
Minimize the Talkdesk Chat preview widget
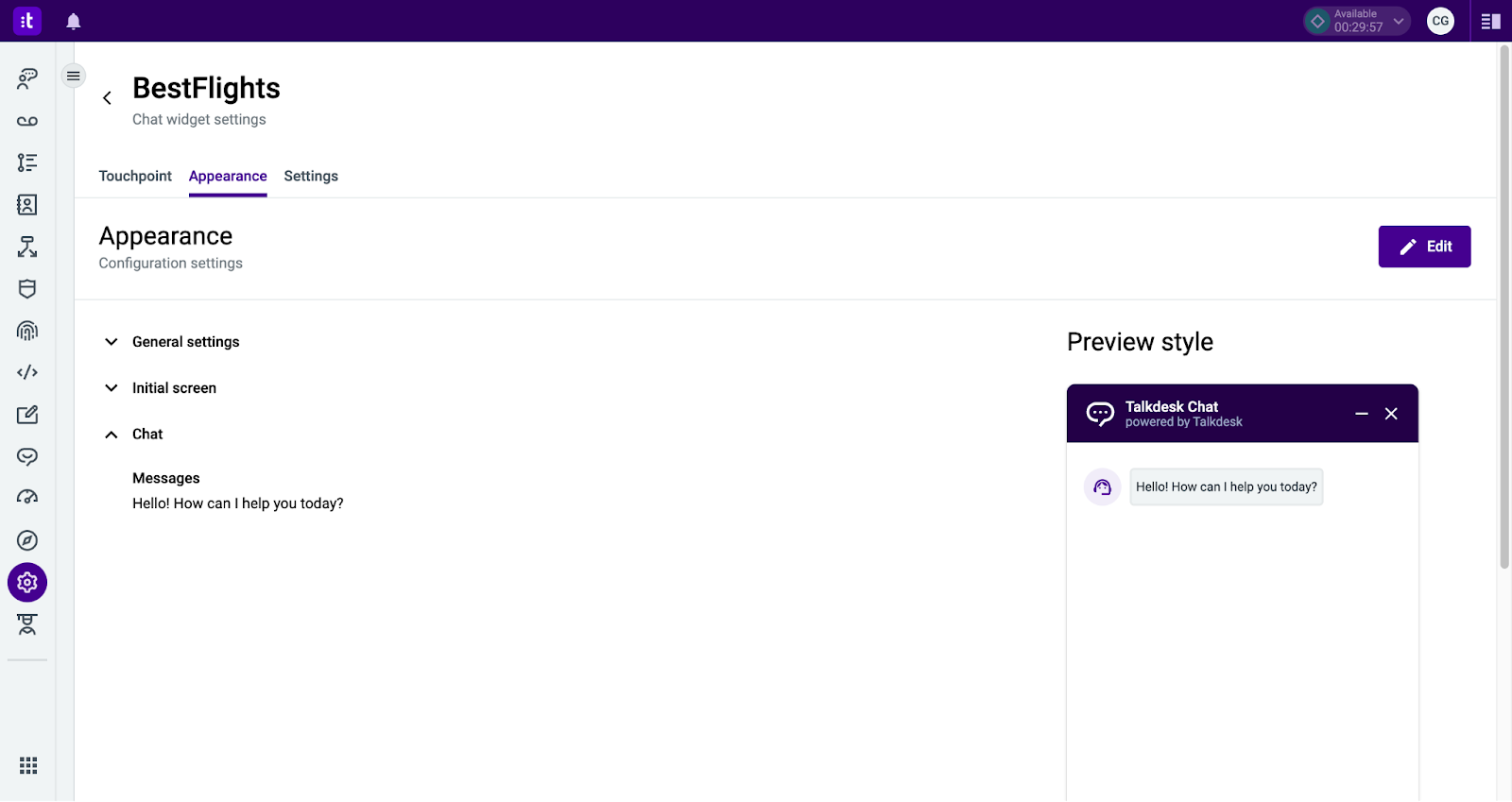[1361, 414]
